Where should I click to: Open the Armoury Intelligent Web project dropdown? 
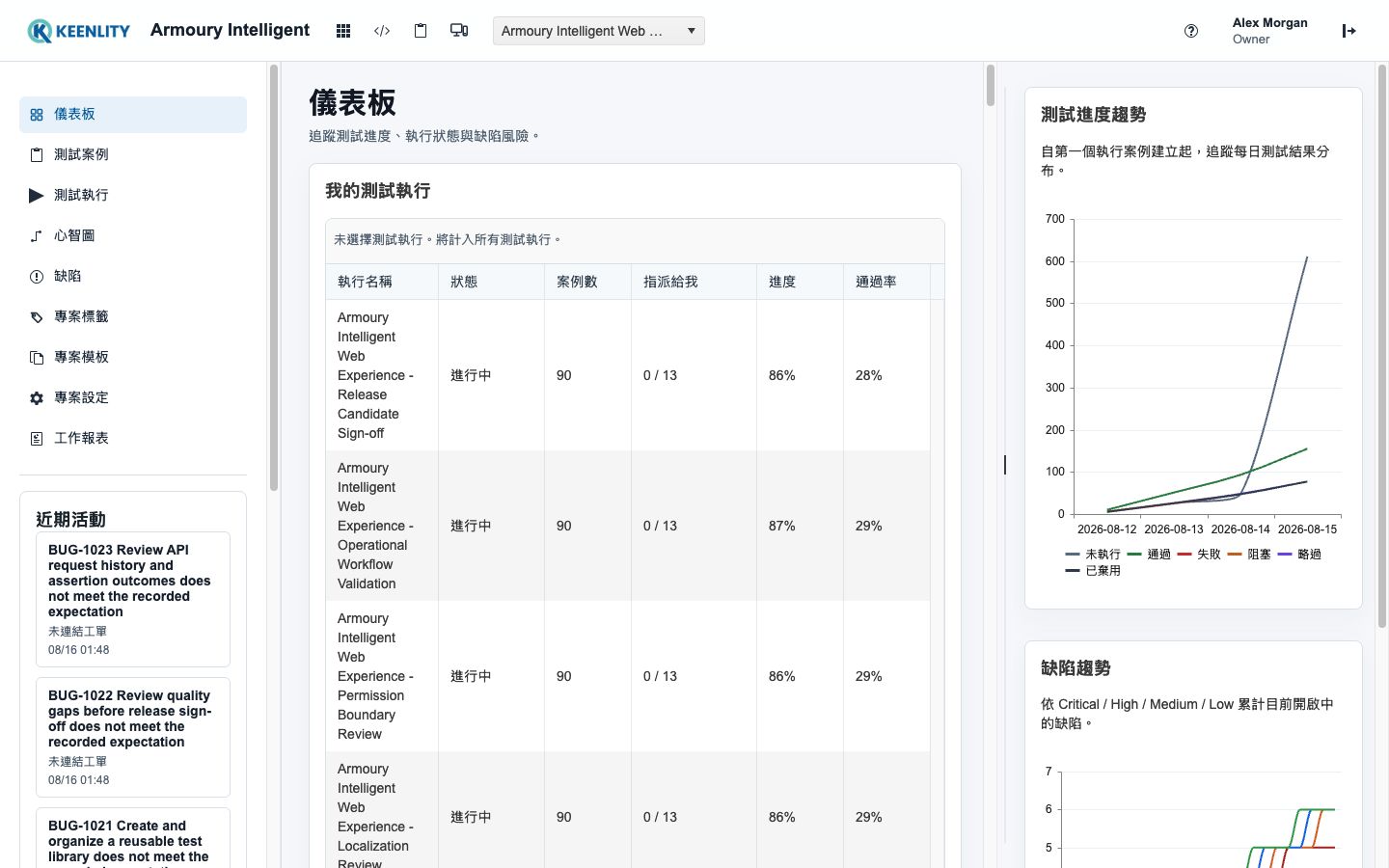pos(598,31)
